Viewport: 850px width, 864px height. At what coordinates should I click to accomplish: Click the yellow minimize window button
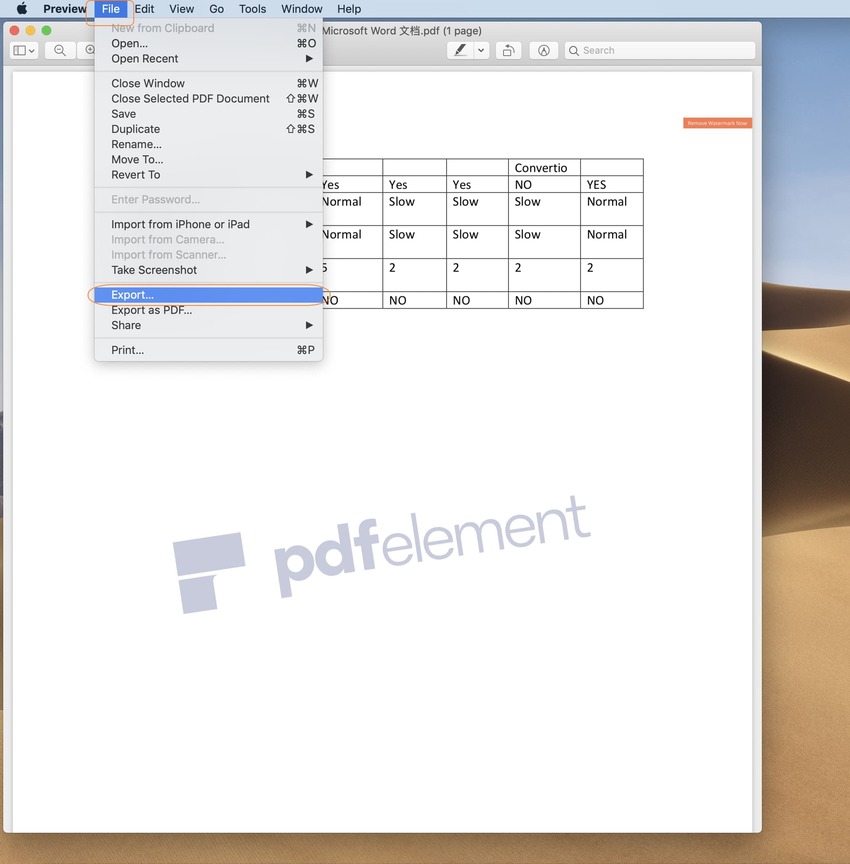pyautogui.click(x=31, y=31)
